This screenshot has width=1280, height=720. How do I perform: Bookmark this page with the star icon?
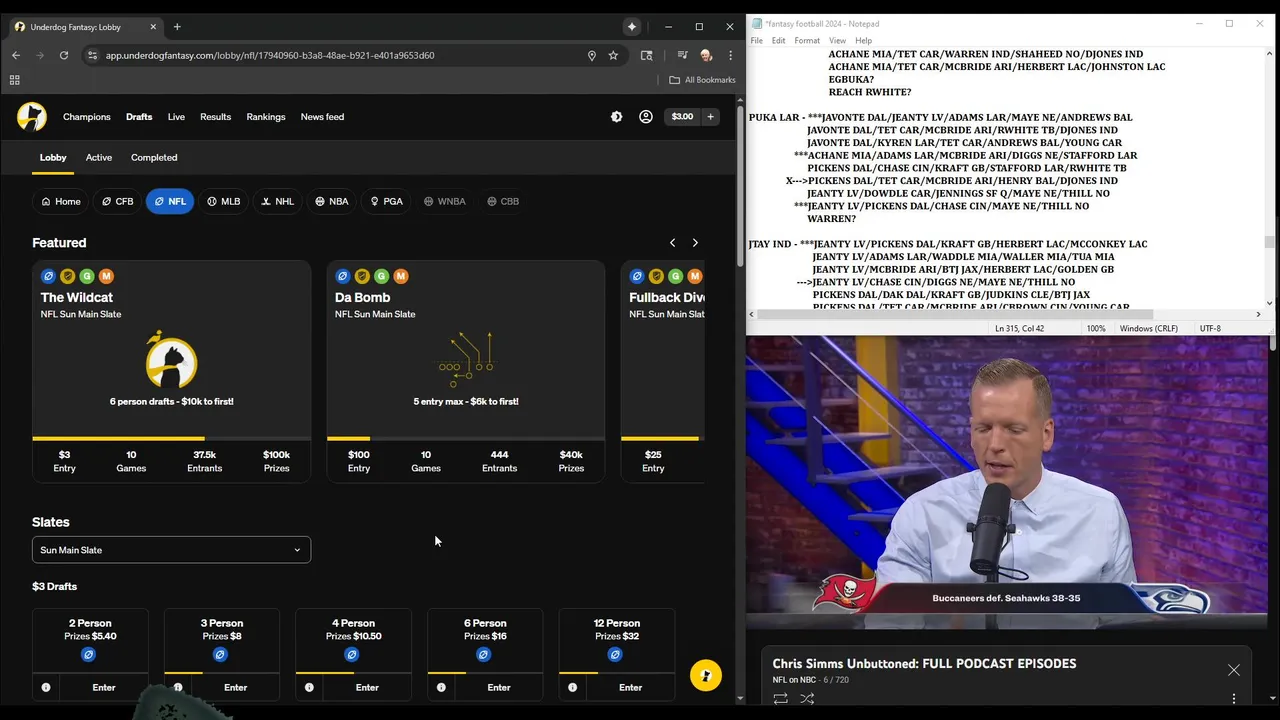(x=613, y=55)
